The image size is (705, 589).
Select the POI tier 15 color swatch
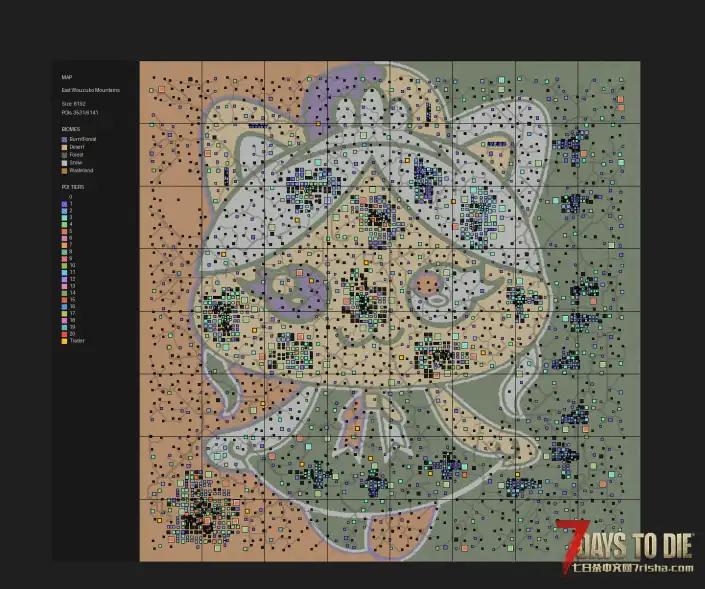click(64, 300)
